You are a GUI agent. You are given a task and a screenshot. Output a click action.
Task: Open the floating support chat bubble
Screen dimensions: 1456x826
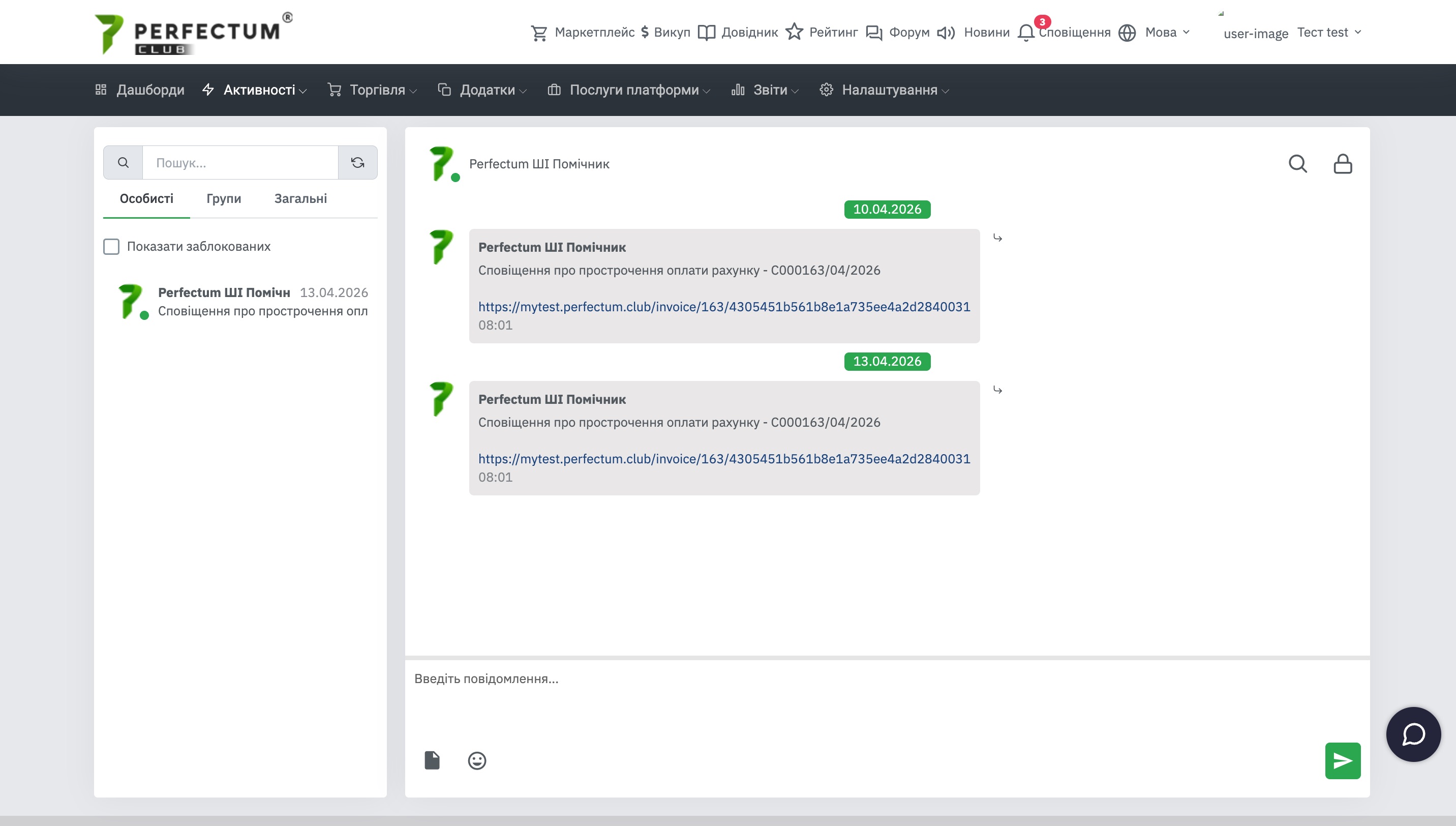click(1413, 734)
